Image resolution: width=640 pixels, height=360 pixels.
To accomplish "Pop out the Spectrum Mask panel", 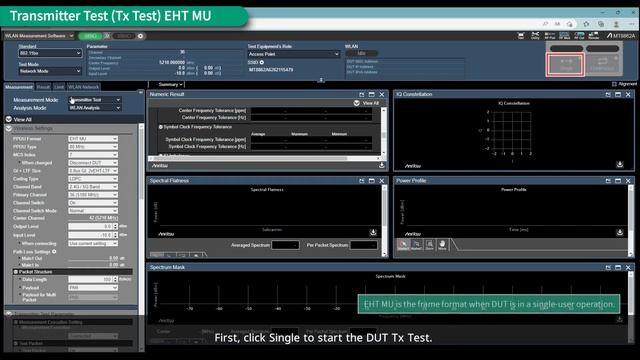I will (608, 267).
